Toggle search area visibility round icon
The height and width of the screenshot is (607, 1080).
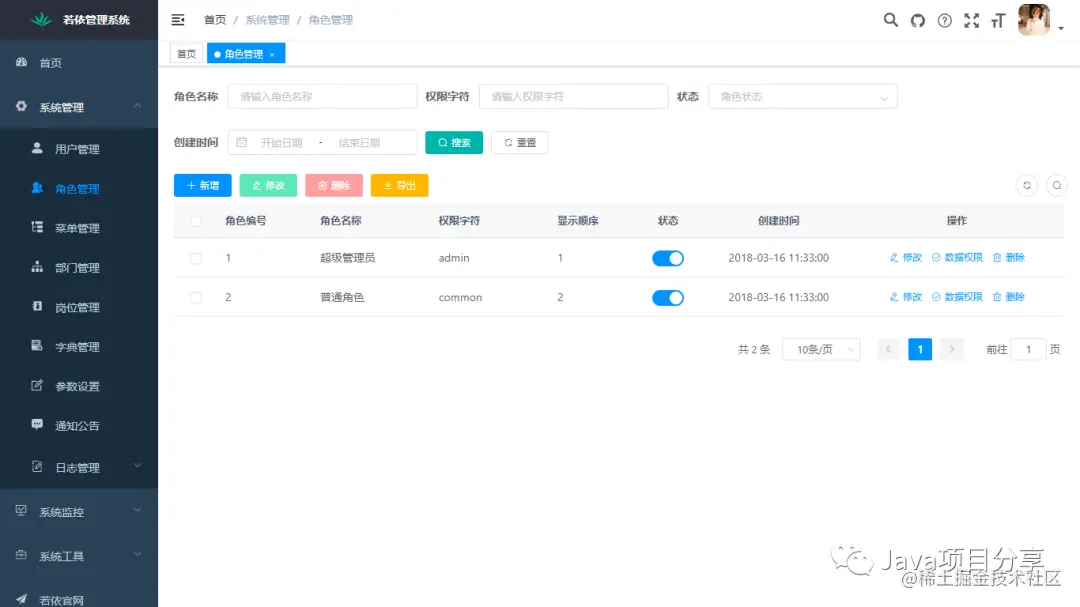1057,185
